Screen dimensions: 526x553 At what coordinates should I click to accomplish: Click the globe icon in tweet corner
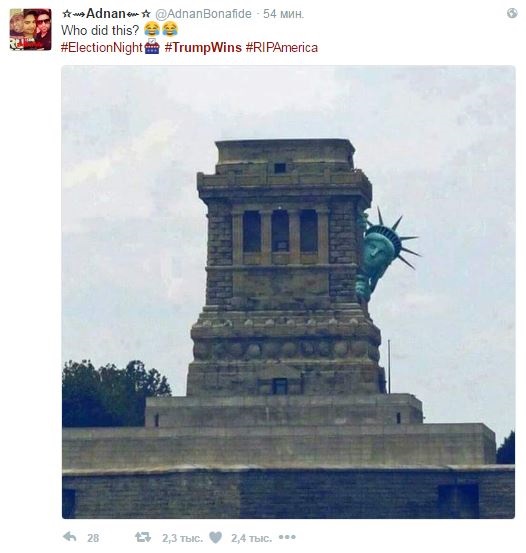coord(512,13)
